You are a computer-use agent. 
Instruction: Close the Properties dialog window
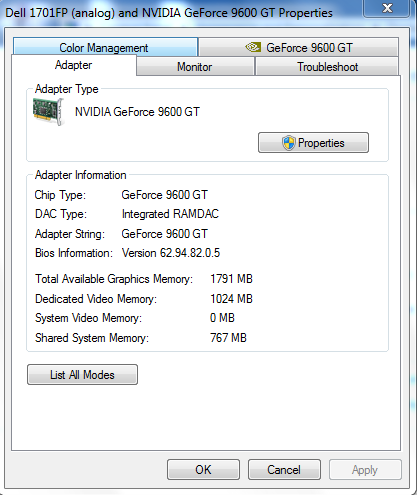(387, 8)
